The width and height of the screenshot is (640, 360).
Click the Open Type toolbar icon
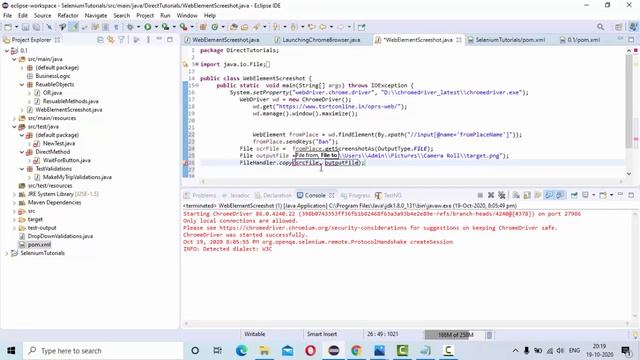[x=234, y=27]
